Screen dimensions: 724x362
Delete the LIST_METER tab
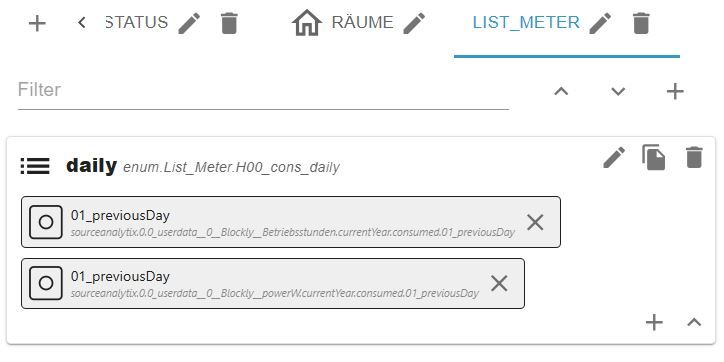click(x=641, y=23)
